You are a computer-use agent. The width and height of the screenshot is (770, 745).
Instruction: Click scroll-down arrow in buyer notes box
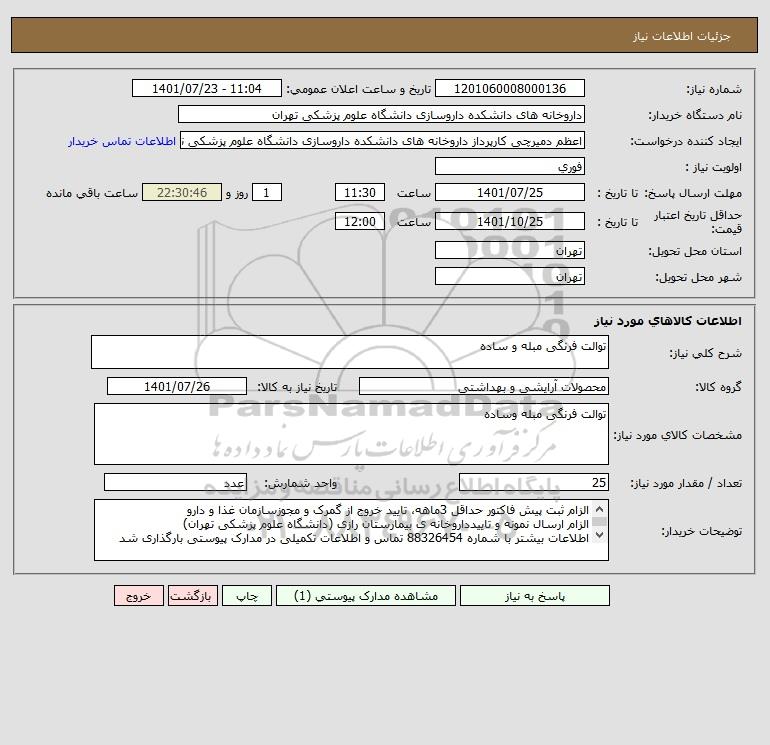pyautogui.click(x=599, y=535)
